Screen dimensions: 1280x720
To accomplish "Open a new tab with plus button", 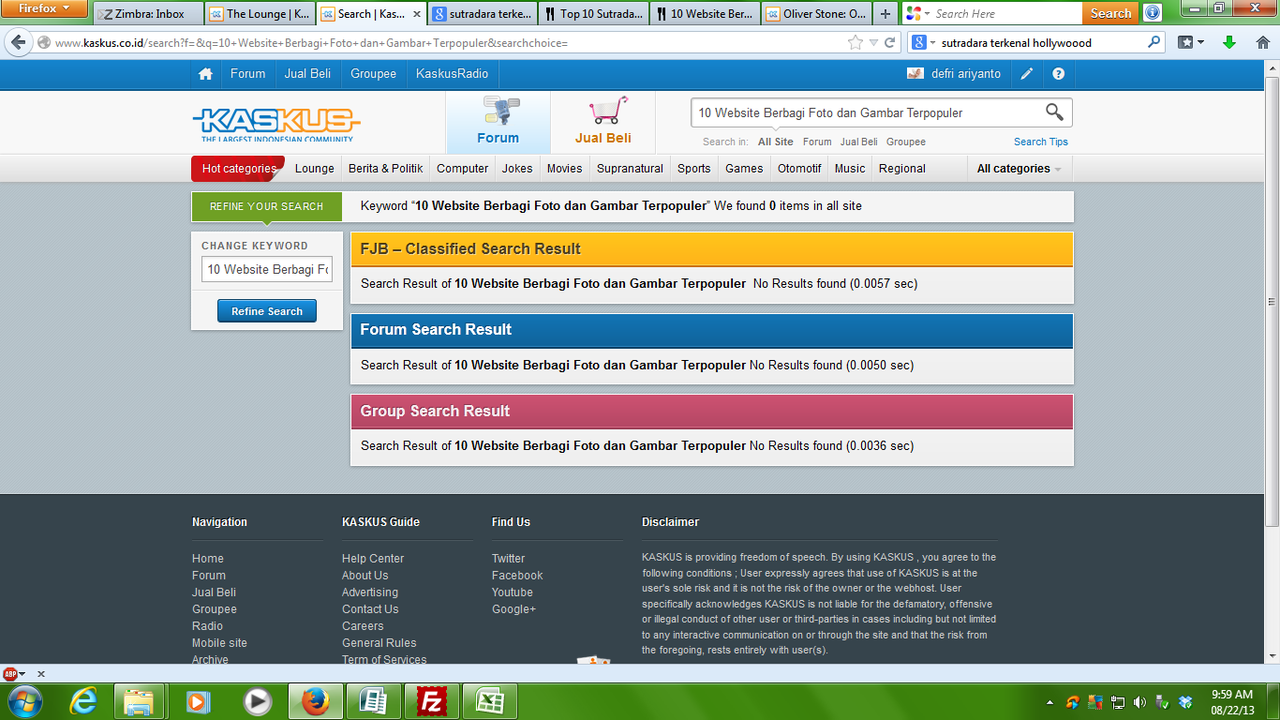I will pos(885,14).
